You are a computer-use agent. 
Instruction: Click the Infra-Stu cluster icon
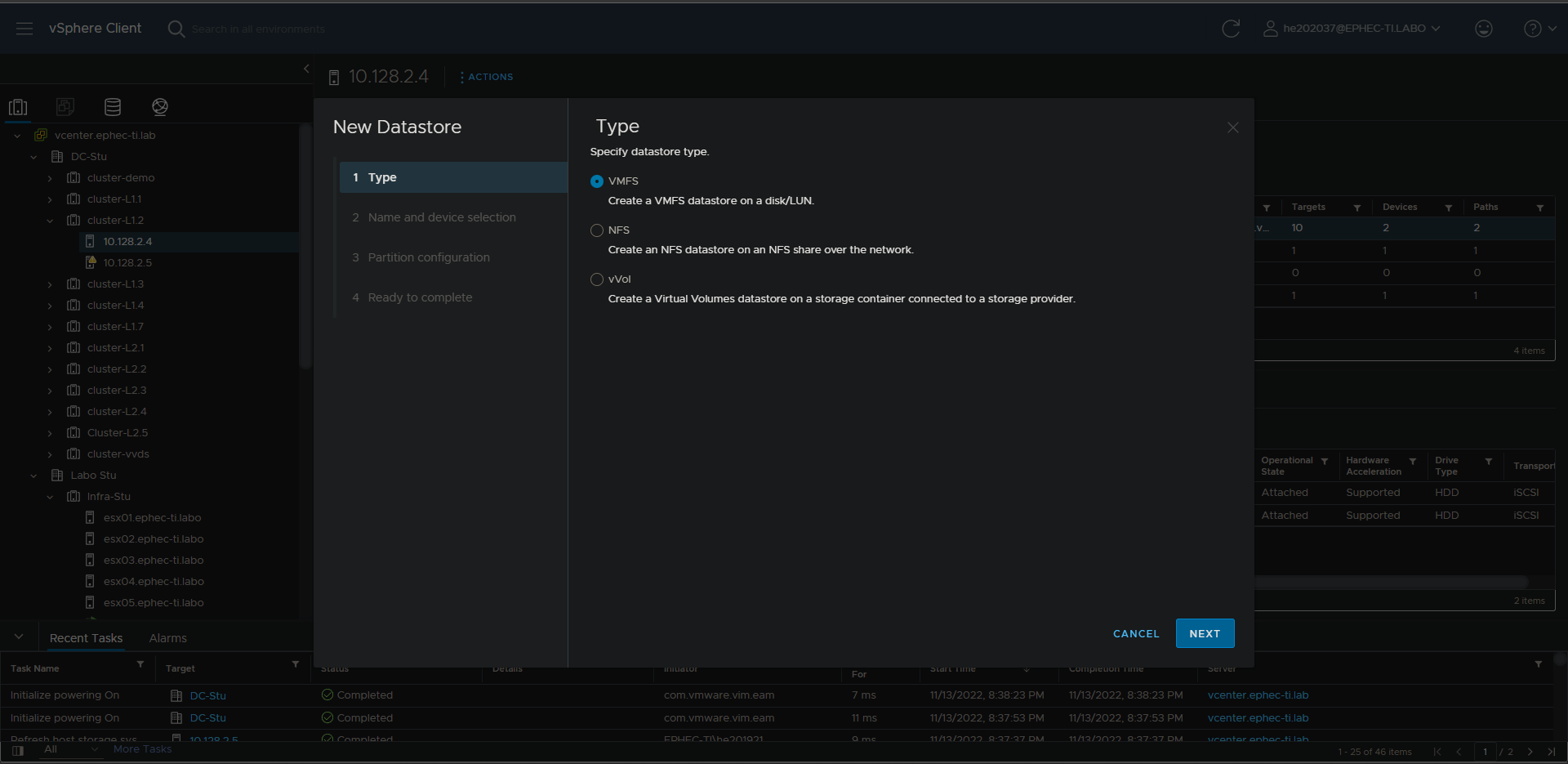tap(73, 497)
